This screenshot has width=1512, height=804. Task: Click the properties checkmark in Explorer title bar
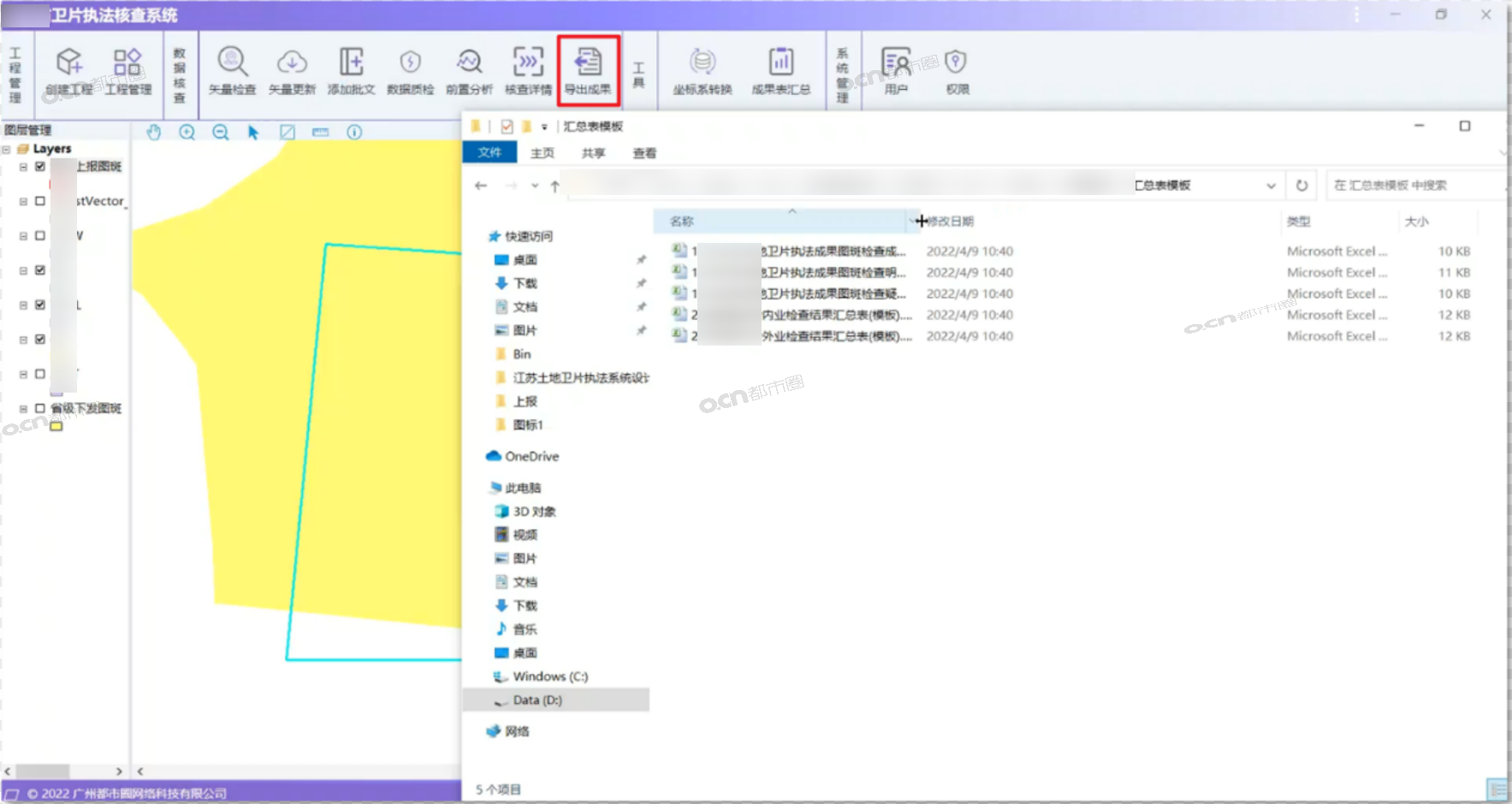click(x=507, y=127)
